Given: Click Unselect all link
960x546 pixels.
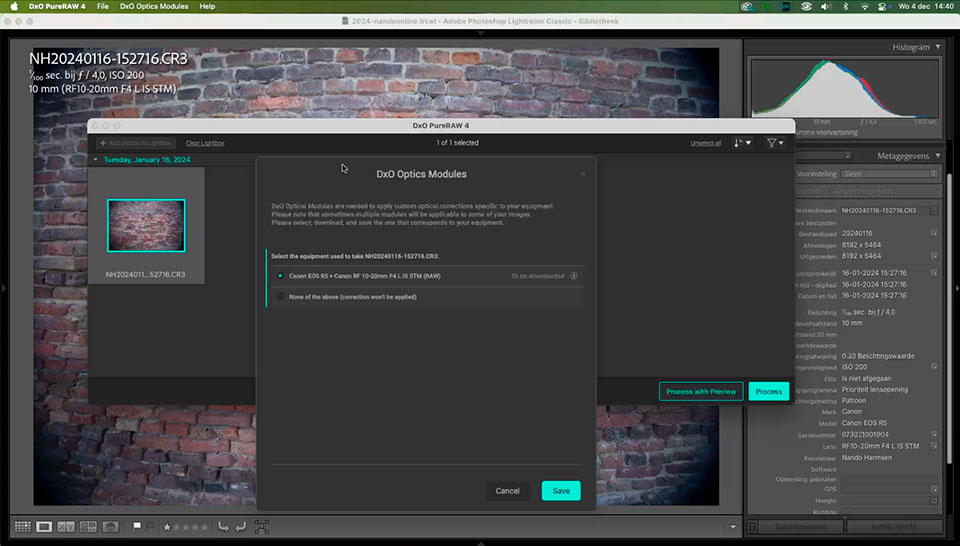Looking at the screenshot, I should [x=705, y=143].
